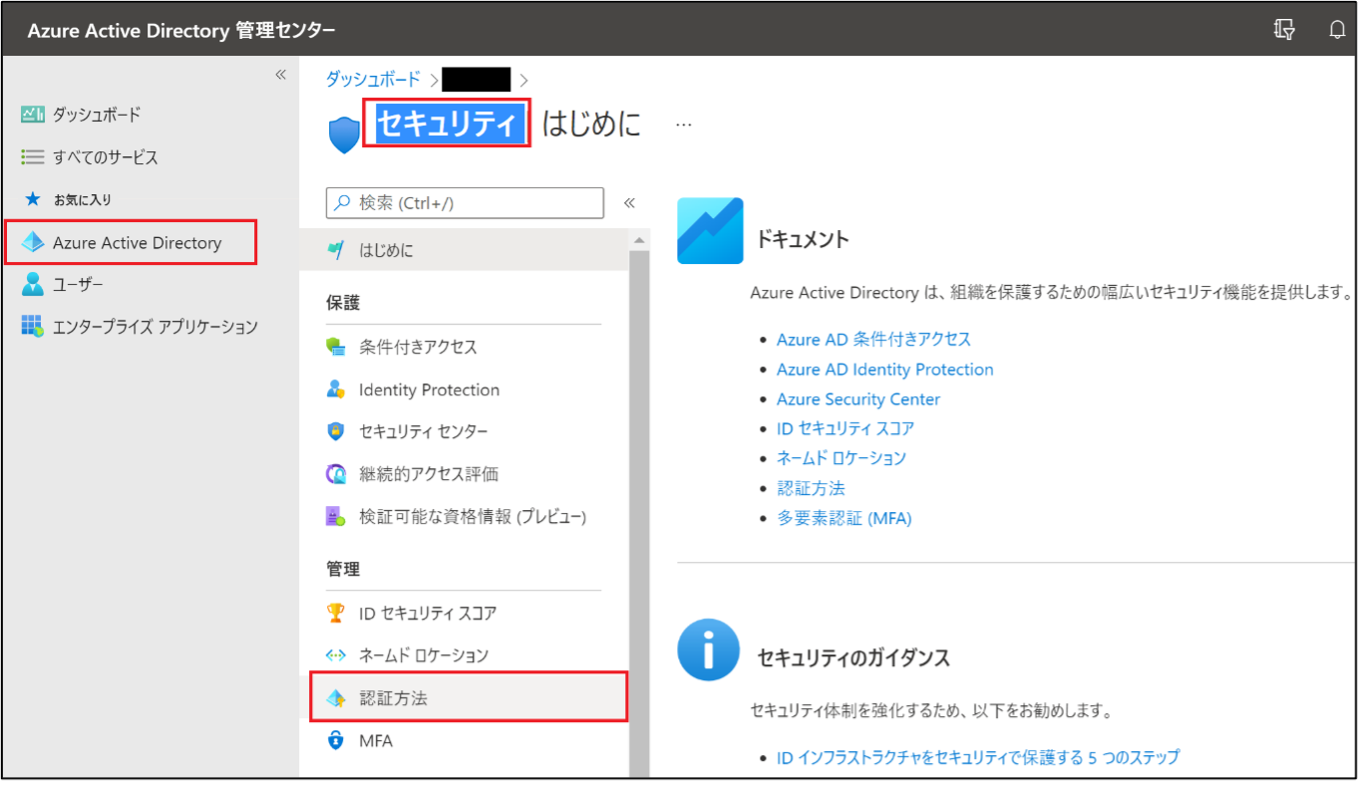Open the ネームド ロケーション document link
The height and width of the screenshot is (785, 1362).
pyautogui.click(x=841, y=458)
